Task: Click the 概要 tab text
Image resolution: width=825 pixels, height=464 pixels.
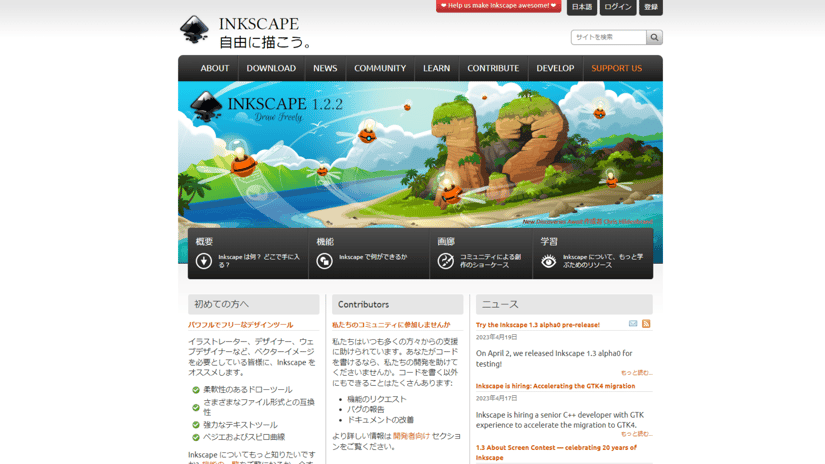Action: pyautogui.click(x=204, y=241)
